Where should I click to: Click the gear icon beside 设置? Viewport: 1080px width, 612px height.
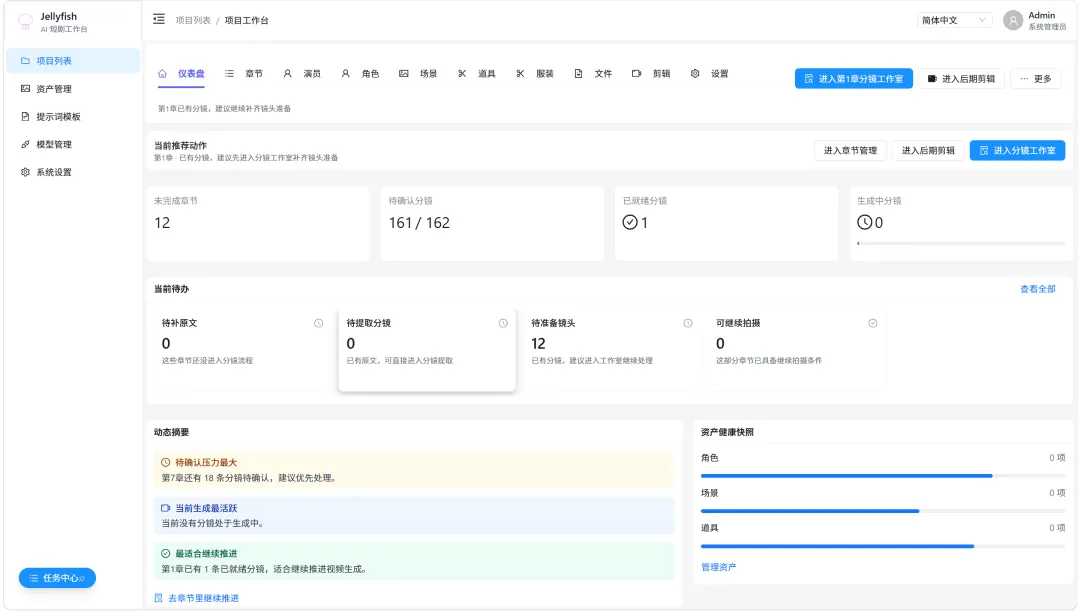[x=695, y=74]
